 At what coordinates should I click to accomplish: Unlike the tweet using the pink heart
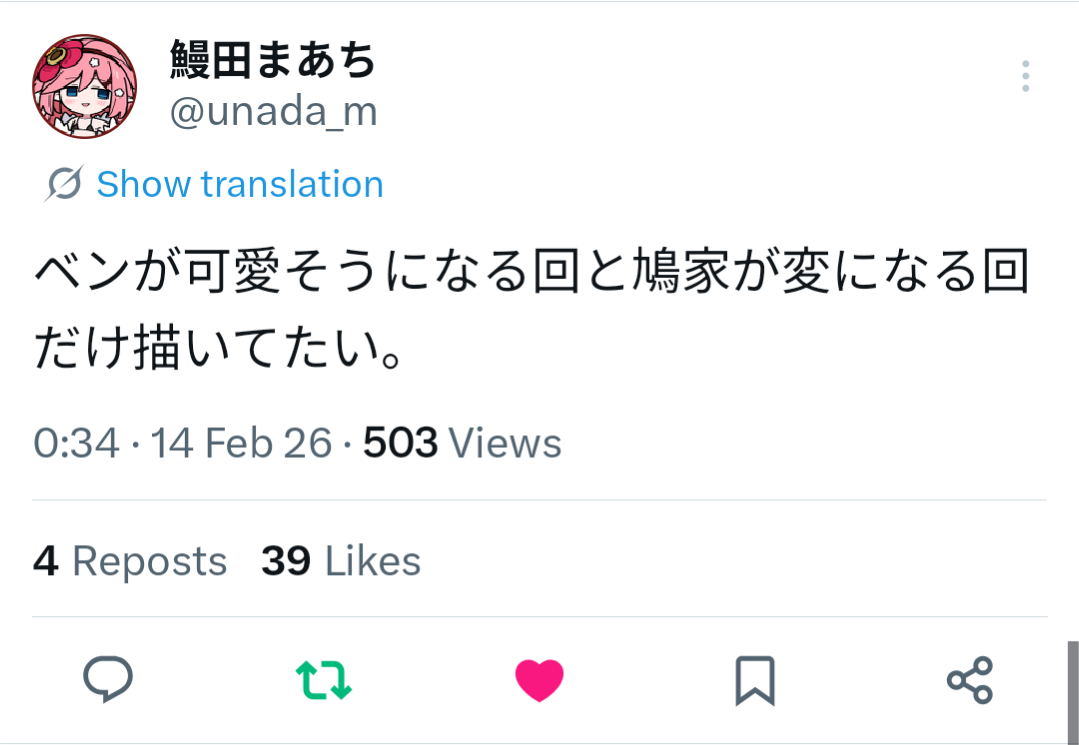pos(540,680)
